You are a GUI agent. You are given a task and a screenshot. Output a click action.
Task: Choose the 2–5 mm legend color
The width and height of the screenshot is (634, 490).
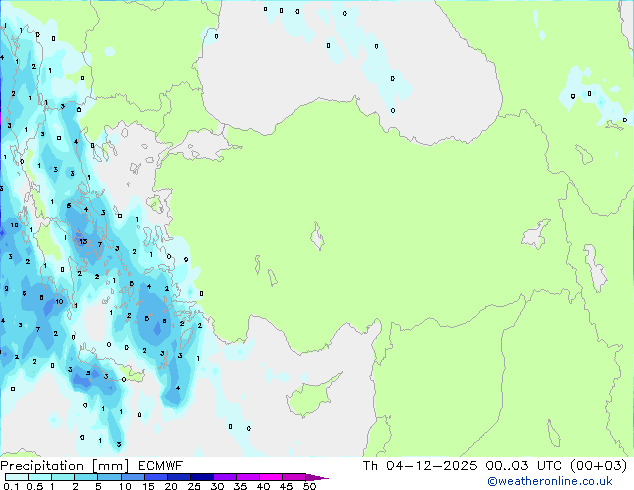pos(86,477)
